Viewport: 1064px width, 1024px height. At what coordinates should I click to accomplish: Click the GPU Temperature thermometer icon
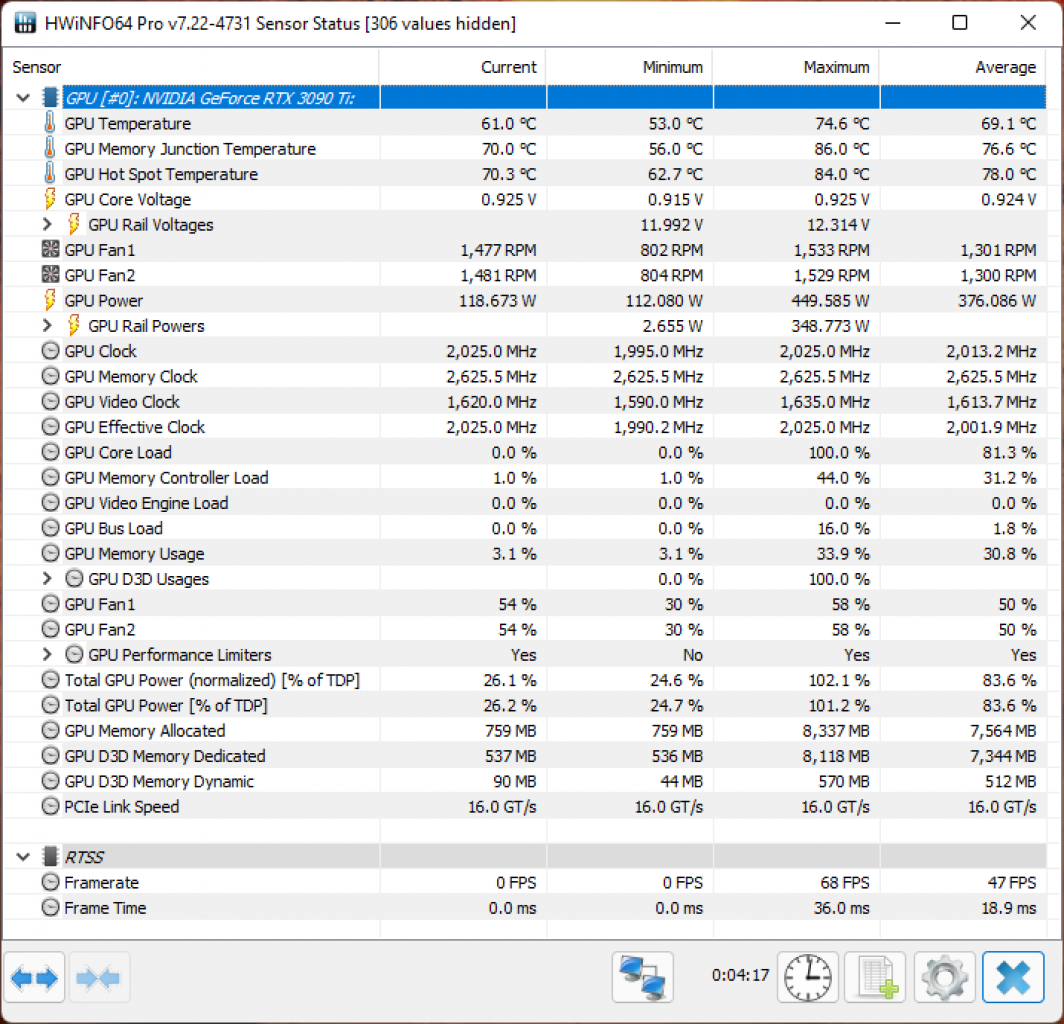pos(50,123)
